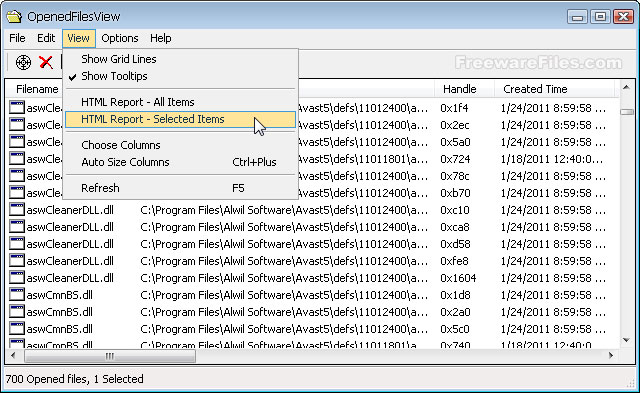
Task: Click the crosshair target toolbar icon
Action: pyautogui.click(x=23, y=62)
